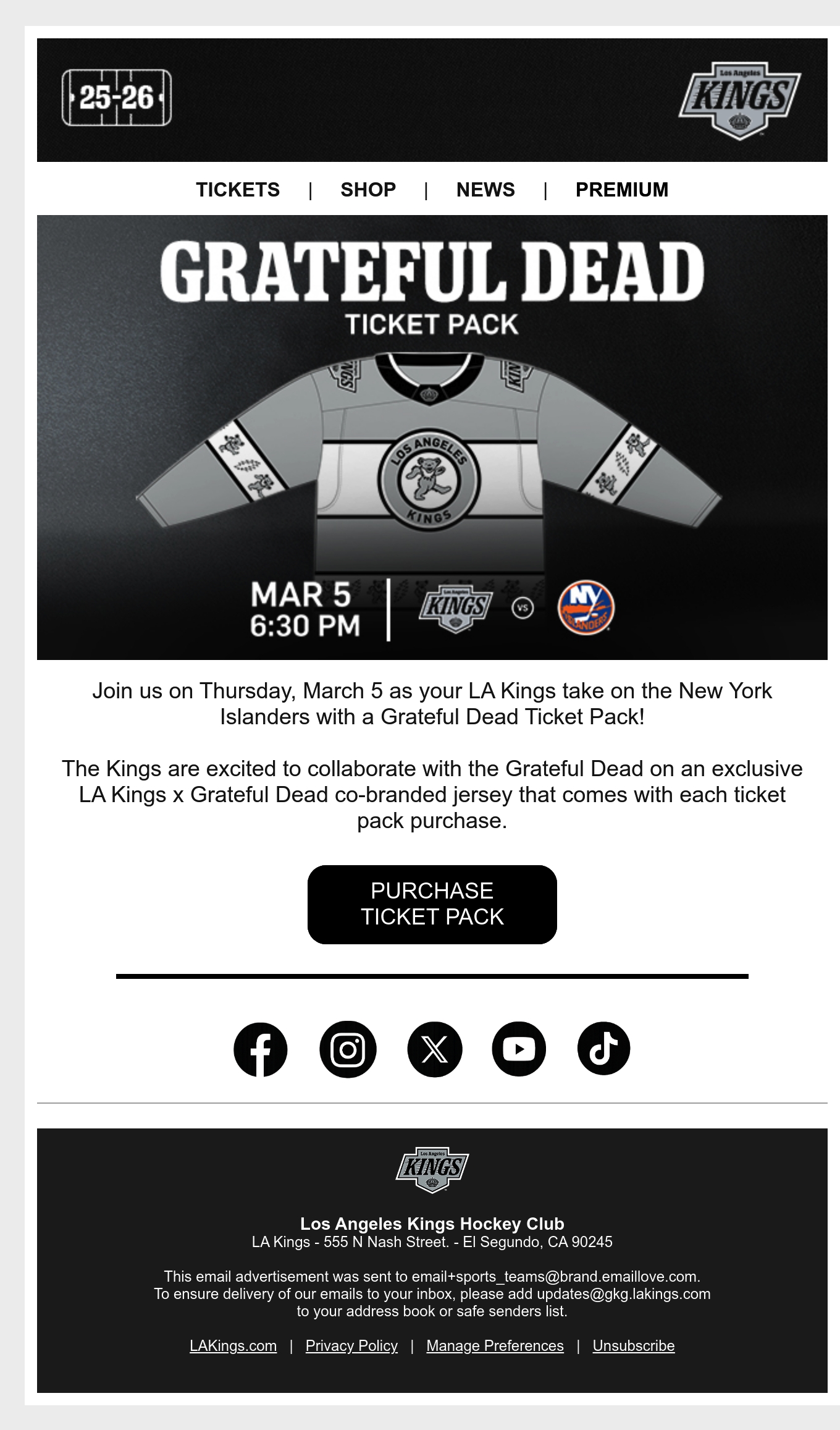Open the X (Twitter) social icon
The width and height of the screenshot is (840, 1430).
(434, 1049)
